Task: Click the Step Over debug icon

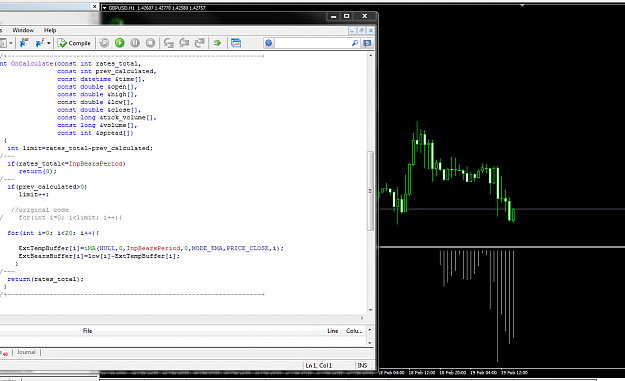Action: click(x=184, y=43)
